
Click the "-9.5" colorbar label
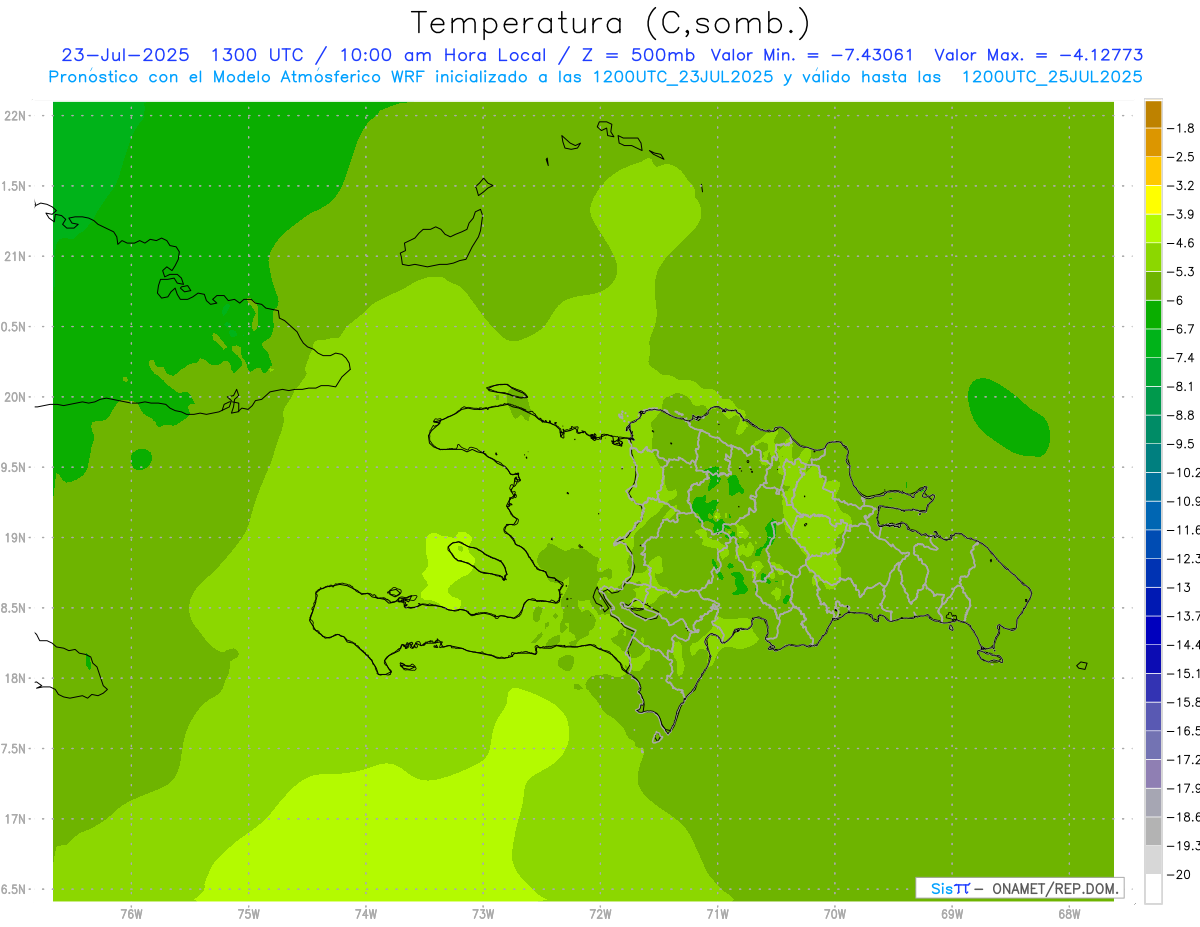1182,444
